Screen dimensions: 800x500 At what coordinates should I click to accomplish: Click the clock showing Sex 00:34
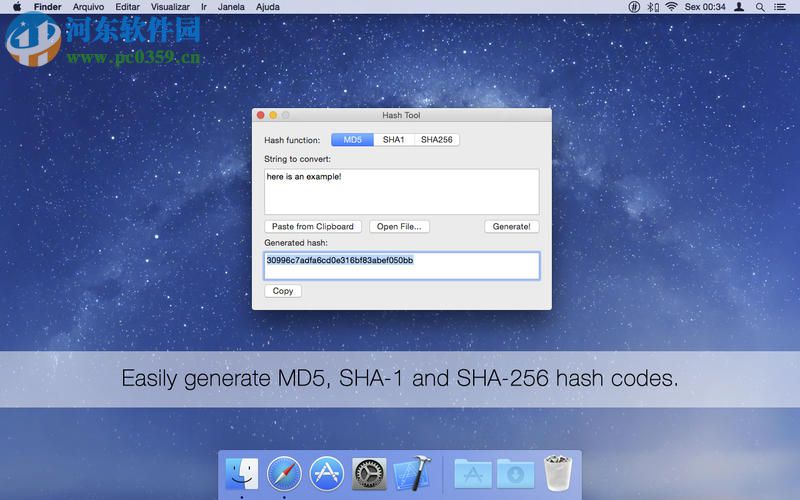(x=705, y=7)
